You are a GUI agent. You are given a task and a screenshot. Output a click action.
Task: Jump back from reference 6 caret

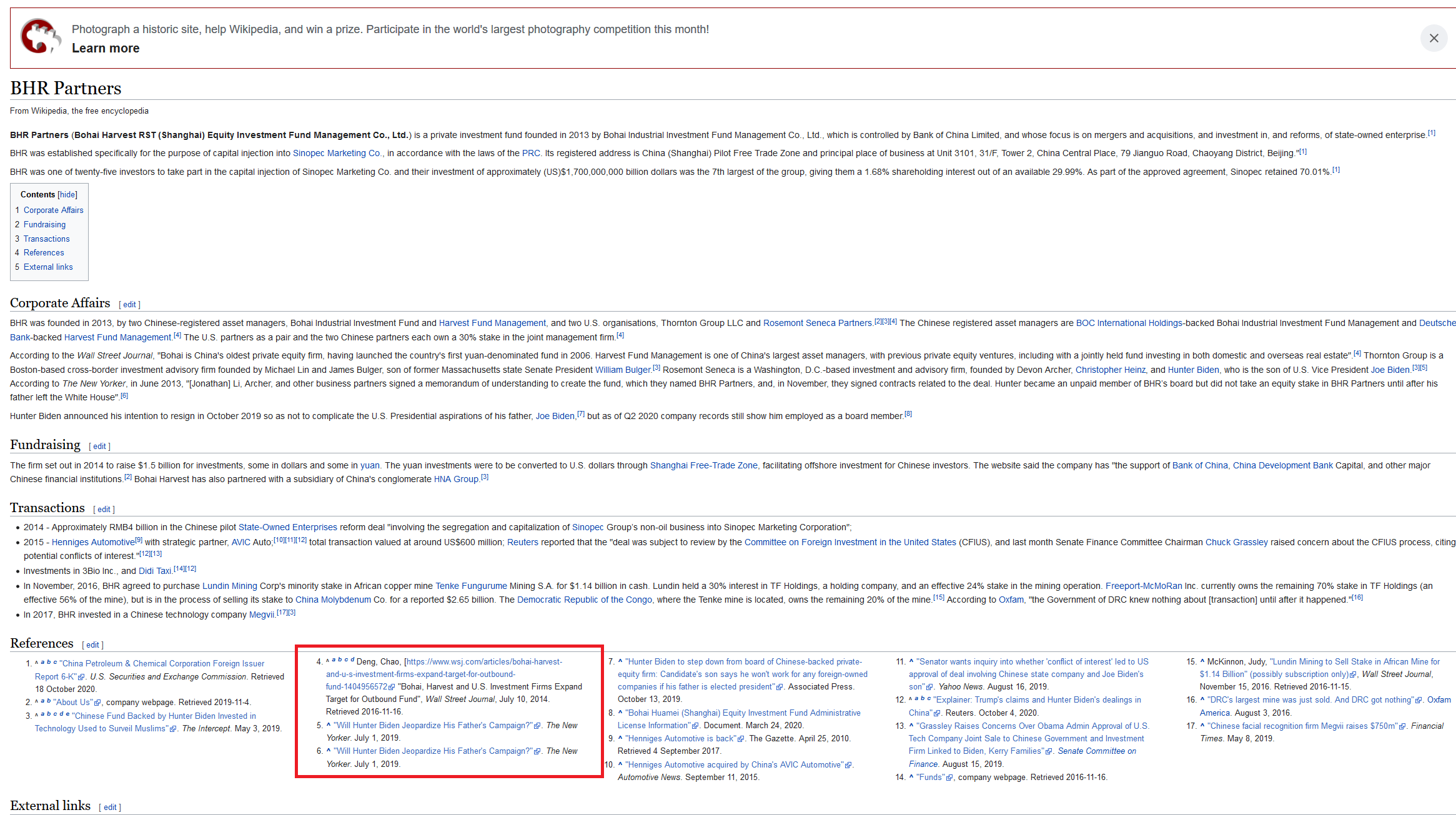pos(329,751)
